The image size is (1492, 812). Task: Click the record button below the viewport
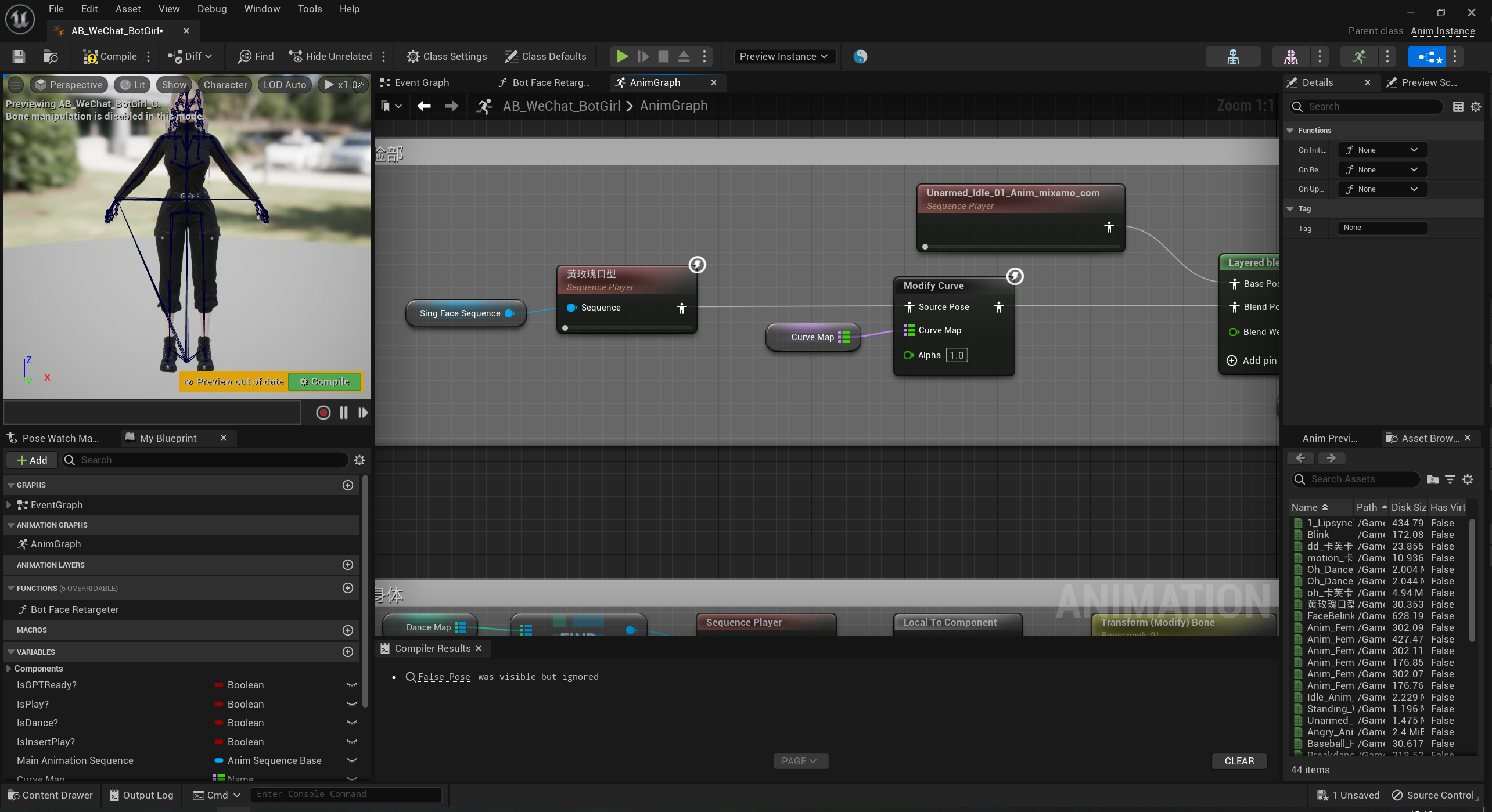point(323,413)
